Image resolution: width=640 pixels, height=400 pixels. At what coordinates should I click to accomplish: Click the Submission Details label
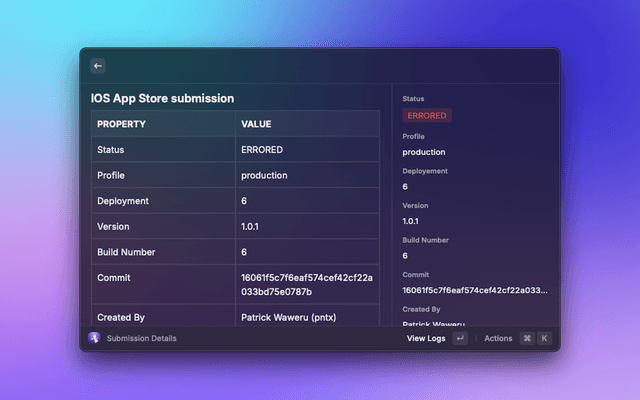(x=141, y=338)
